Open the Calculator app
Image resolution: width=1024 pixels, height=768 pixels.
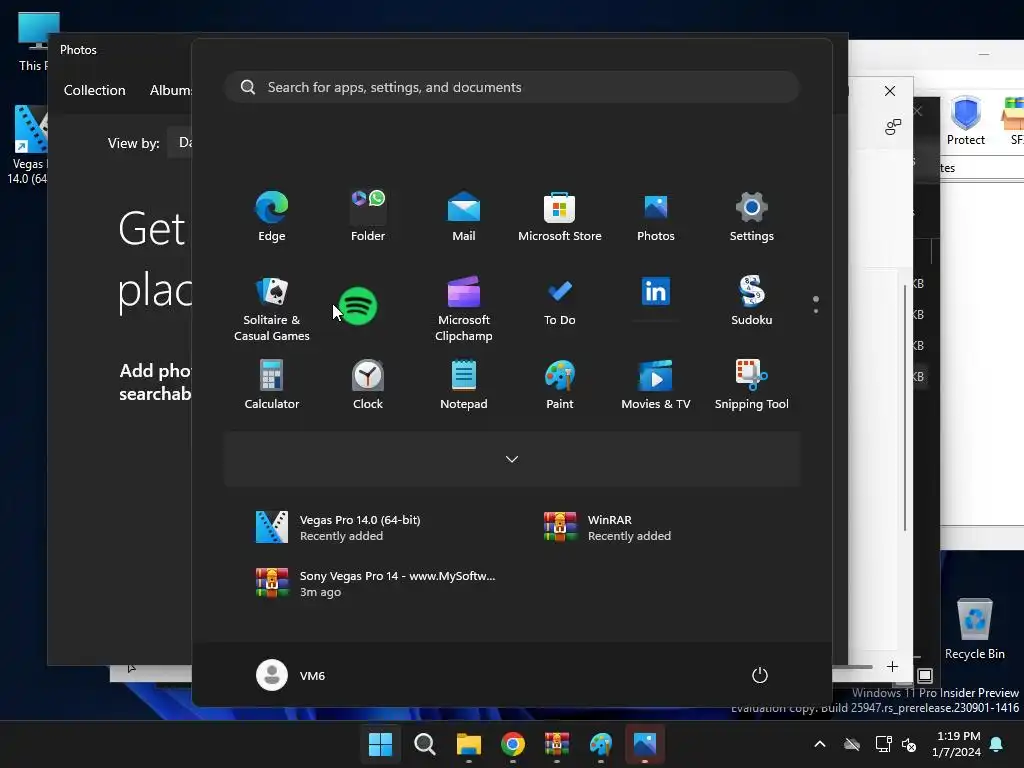(x=272, y=385)
